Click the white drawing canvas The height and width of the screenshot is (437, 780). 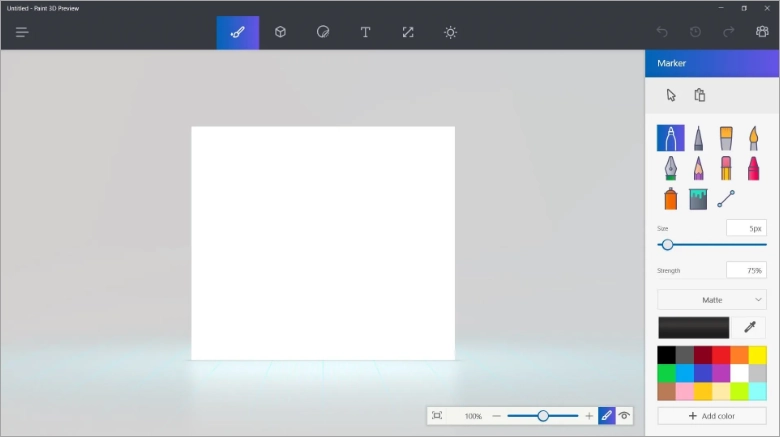[323, 243]
